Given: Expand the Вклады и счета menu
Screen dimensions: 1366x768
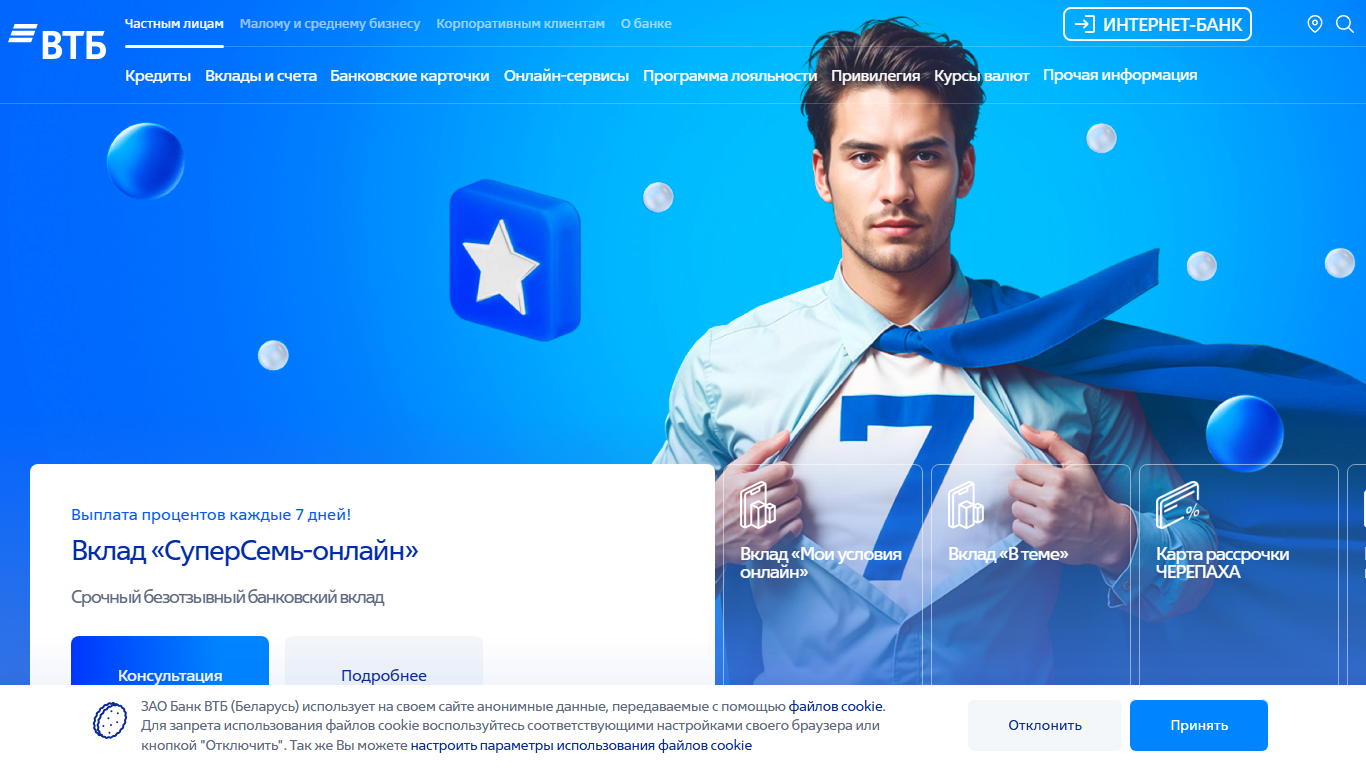Looking at the screenshot, I should click(261, 75).
